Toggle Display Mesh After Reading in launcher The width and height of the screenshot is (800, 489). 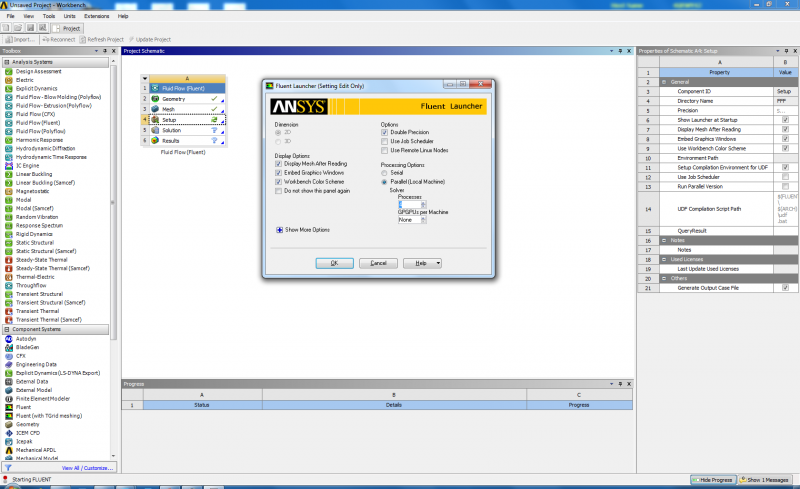[x=279, y=164]
